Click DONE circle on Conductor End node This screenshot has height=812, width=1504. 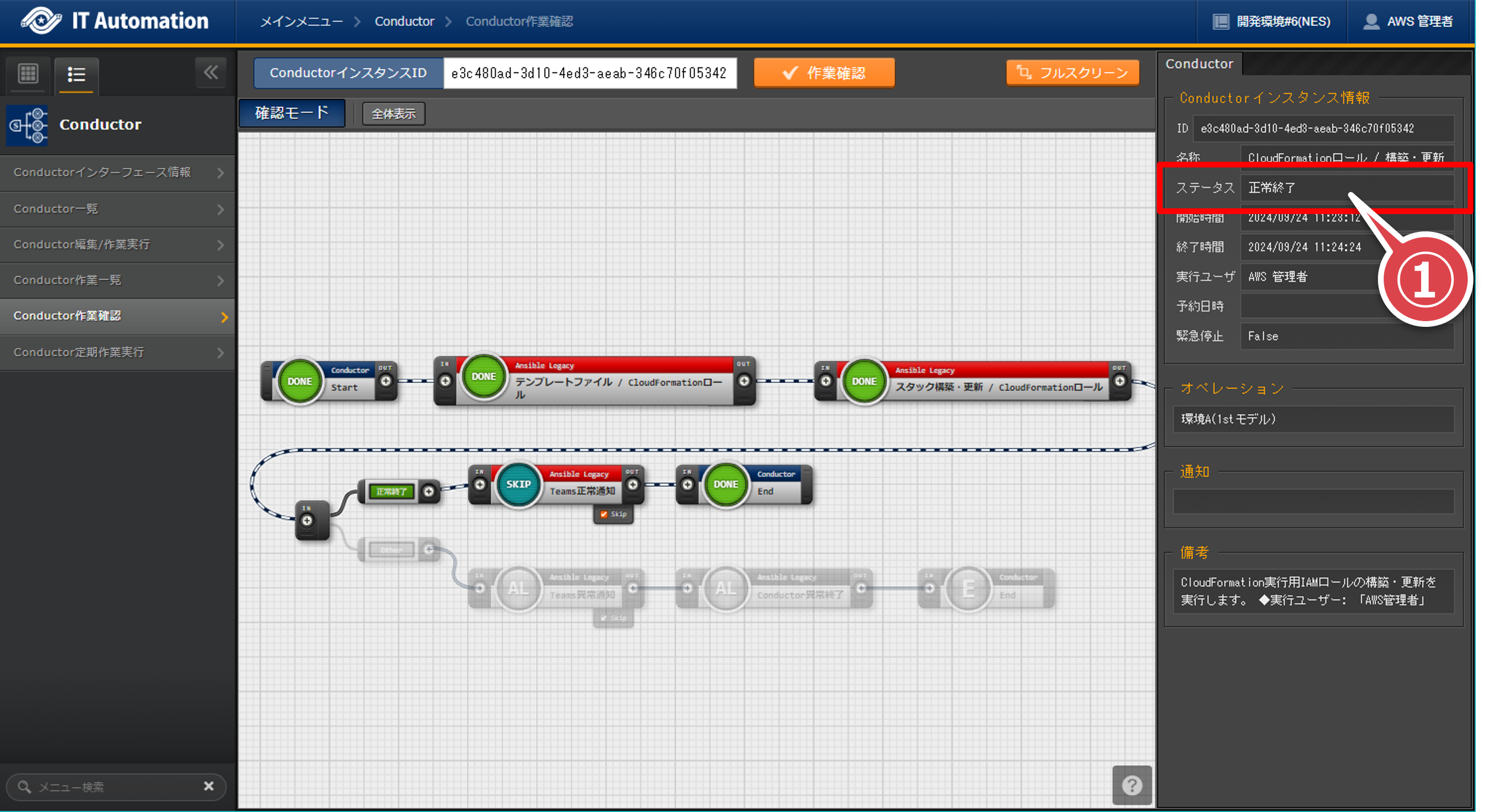click(x=725, y=484)
